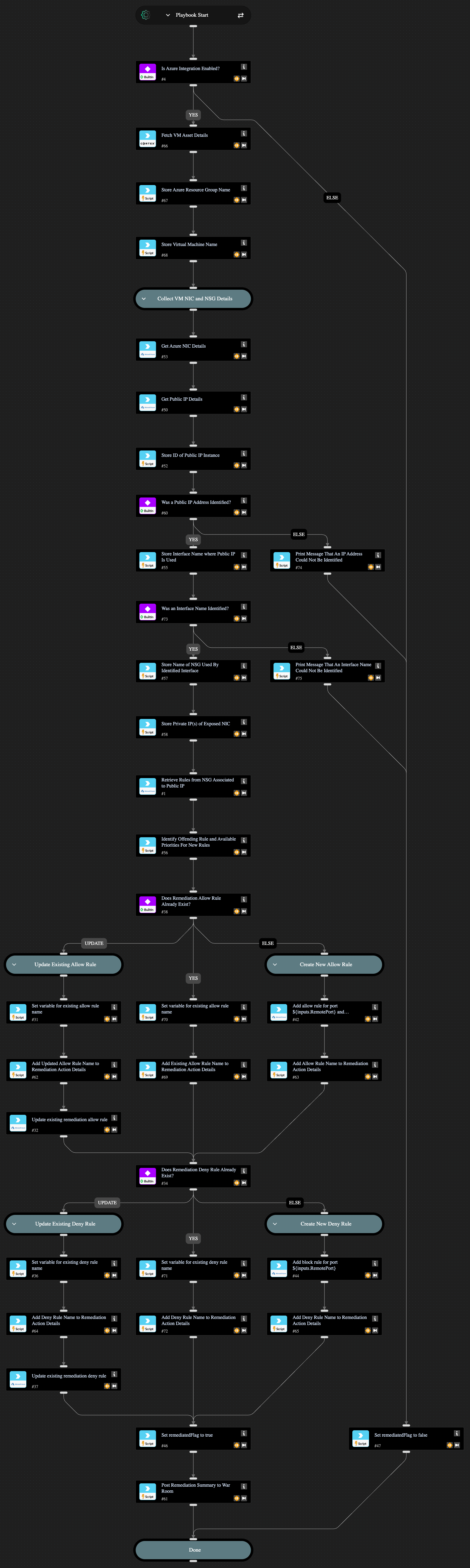Click skip icon on Add block rule for port task
The image size is (470, 1568).
[374, 1275]
